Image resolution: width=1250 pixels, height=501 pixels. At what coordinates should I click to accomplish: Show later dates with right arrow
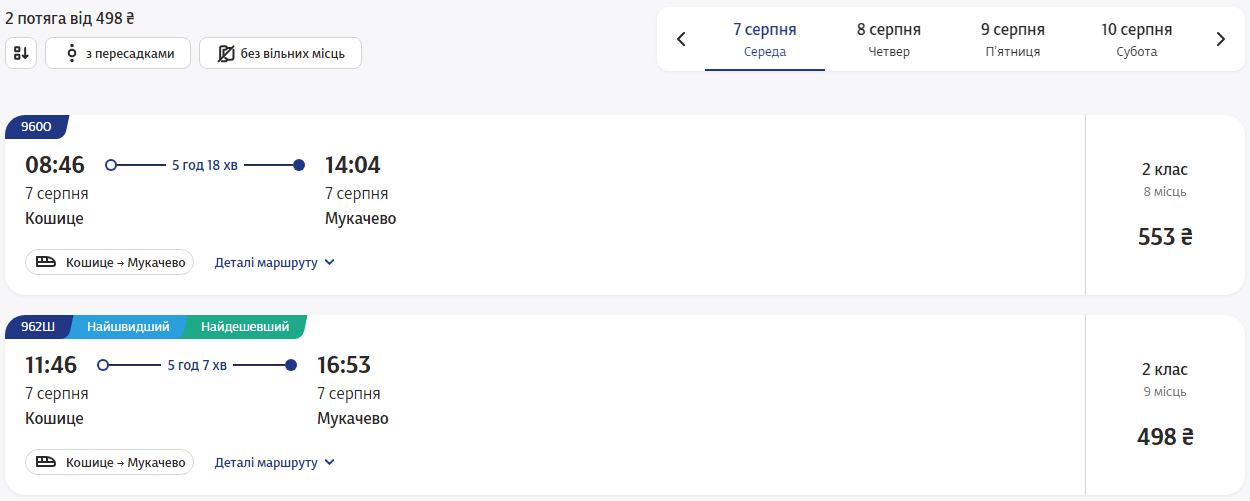[1220, 40]
